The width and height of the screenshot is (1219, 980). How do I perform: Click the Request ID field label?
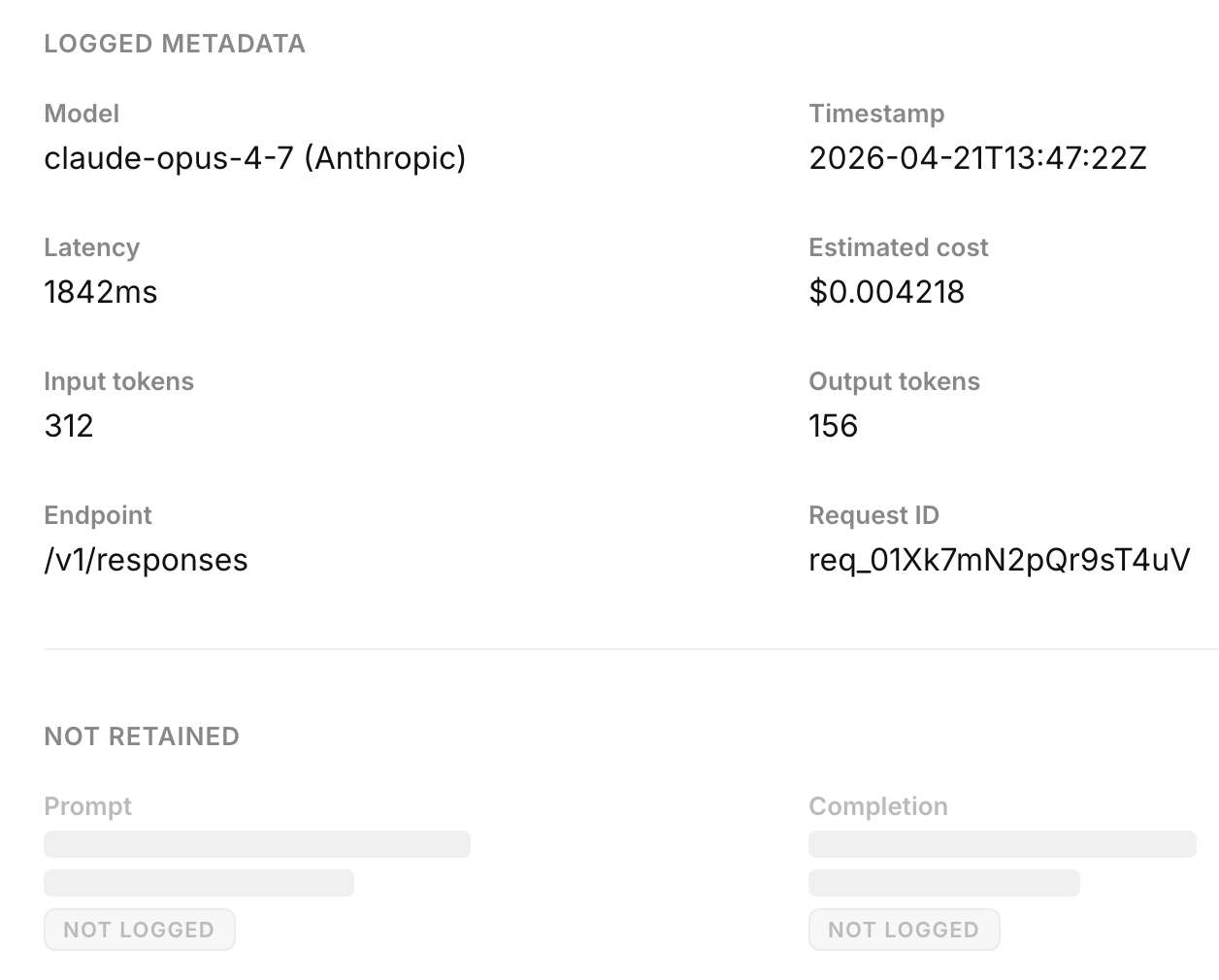873,514
